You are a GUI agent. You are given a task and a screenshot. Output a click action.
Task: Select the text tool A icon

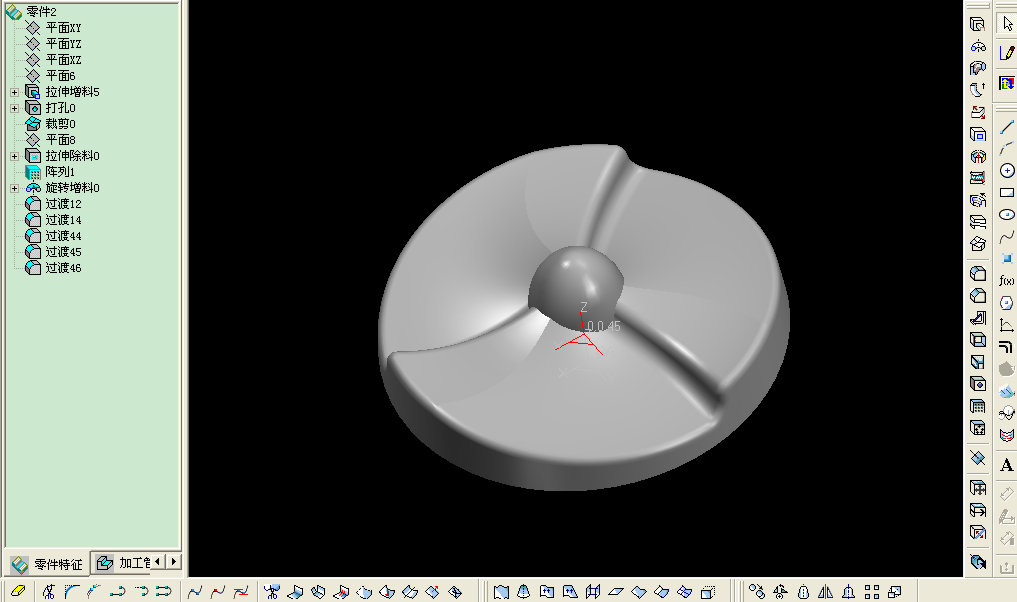coord(1007,466)
